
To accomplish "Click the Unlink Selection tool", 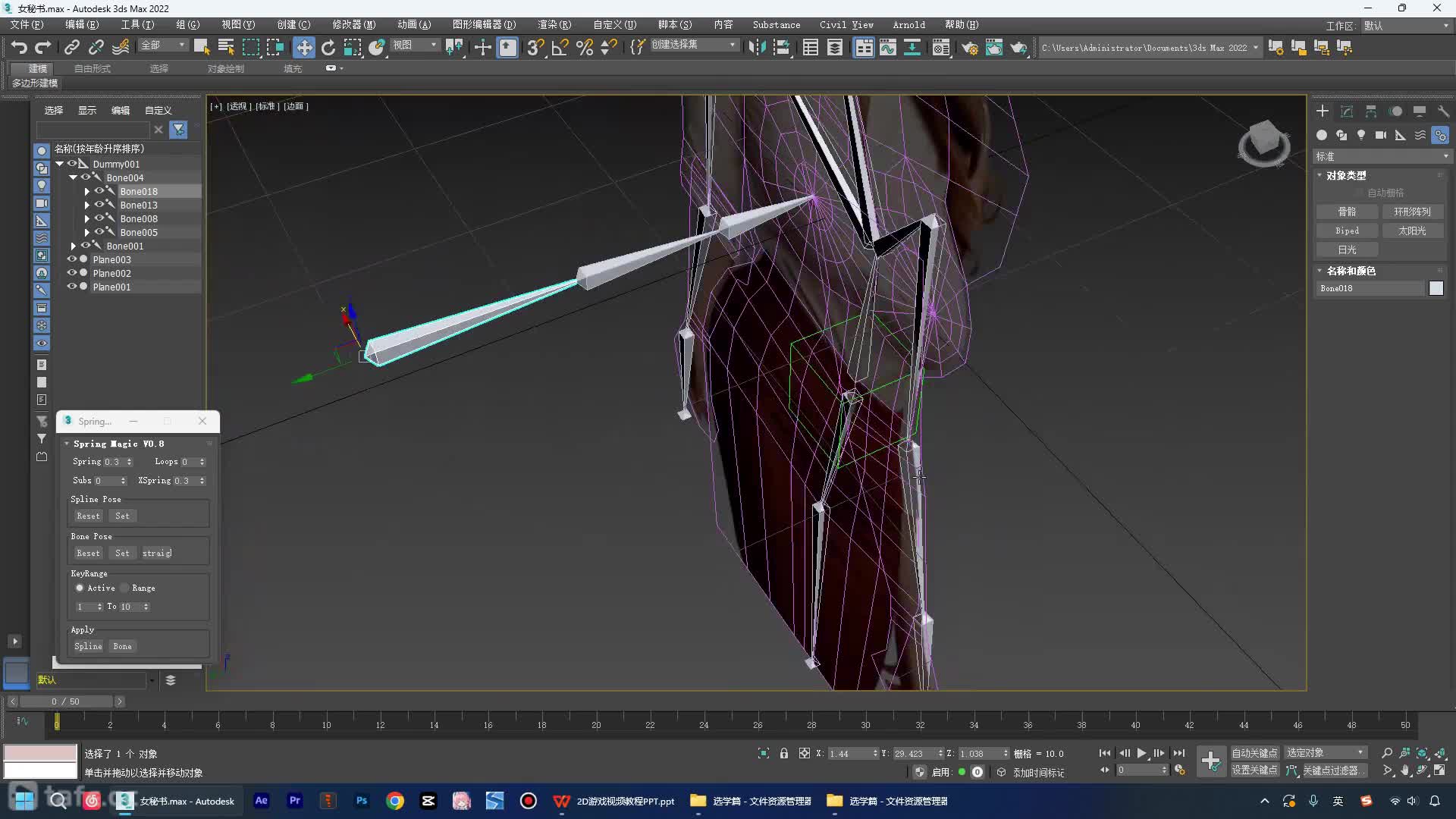I will click(96, 48).
